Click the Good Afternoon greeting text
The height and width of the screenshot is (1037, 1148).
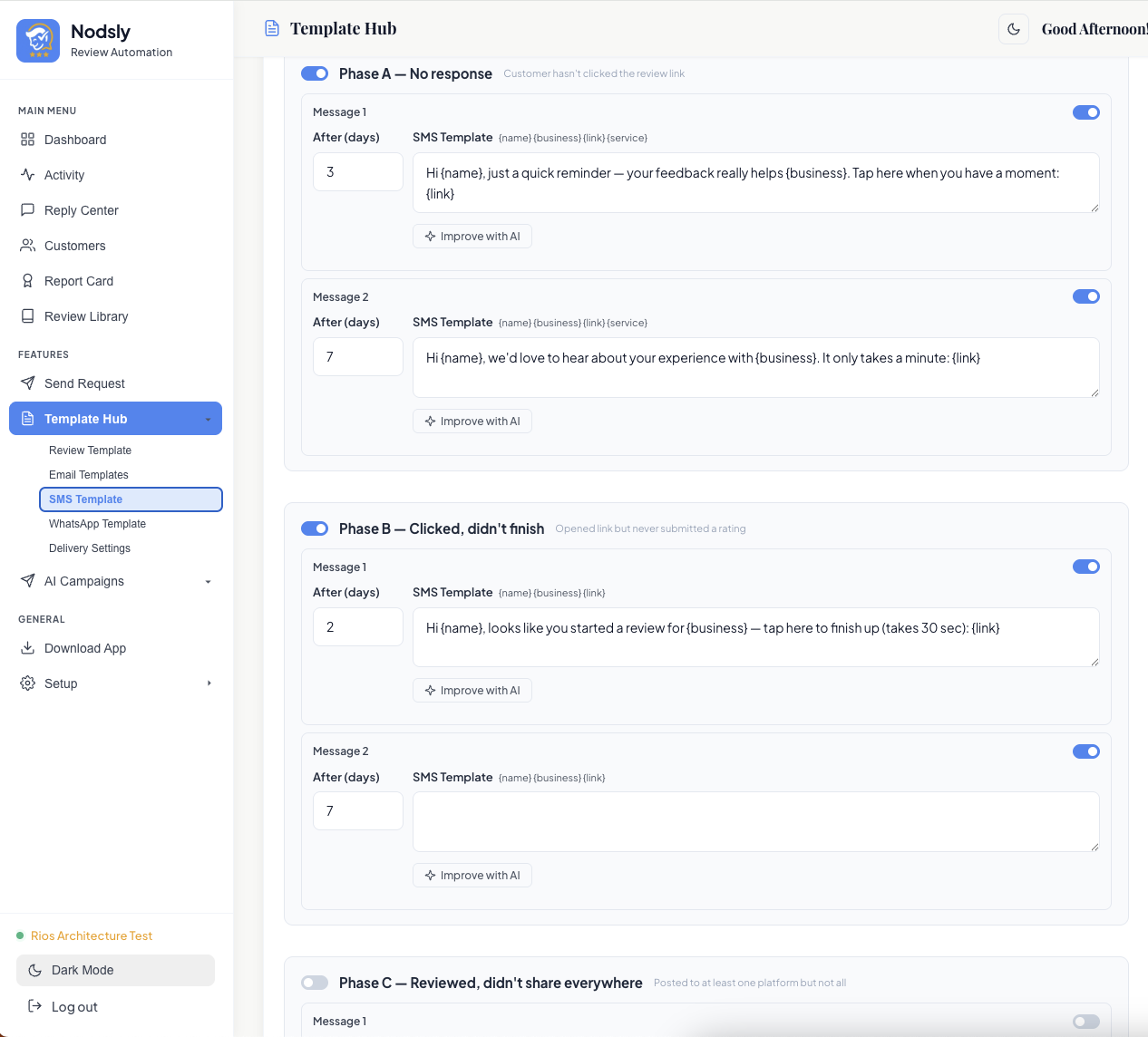tap(1094, 29)
